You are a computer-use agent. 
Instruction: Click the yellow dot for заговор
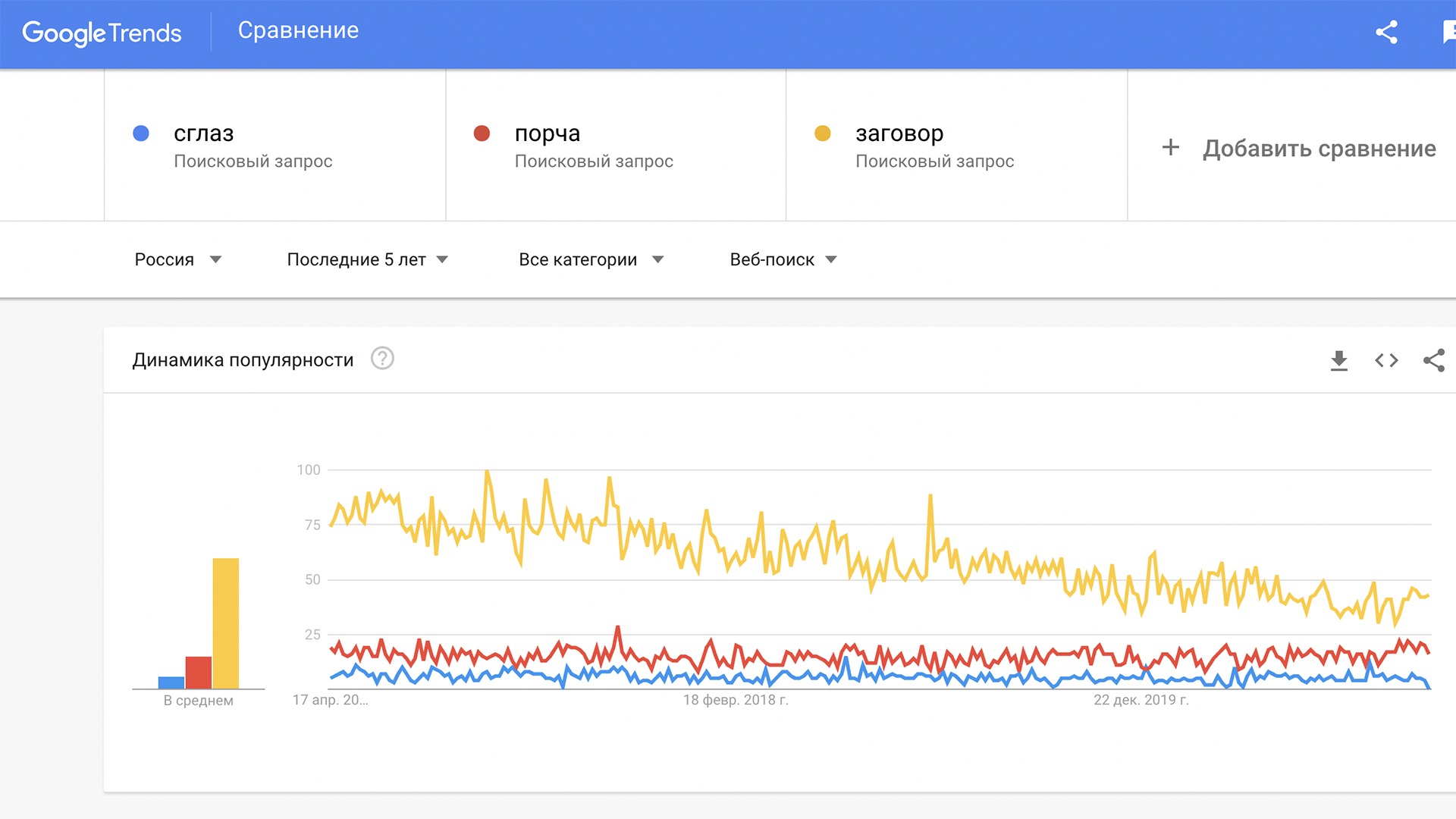click(x=823, y=133)
